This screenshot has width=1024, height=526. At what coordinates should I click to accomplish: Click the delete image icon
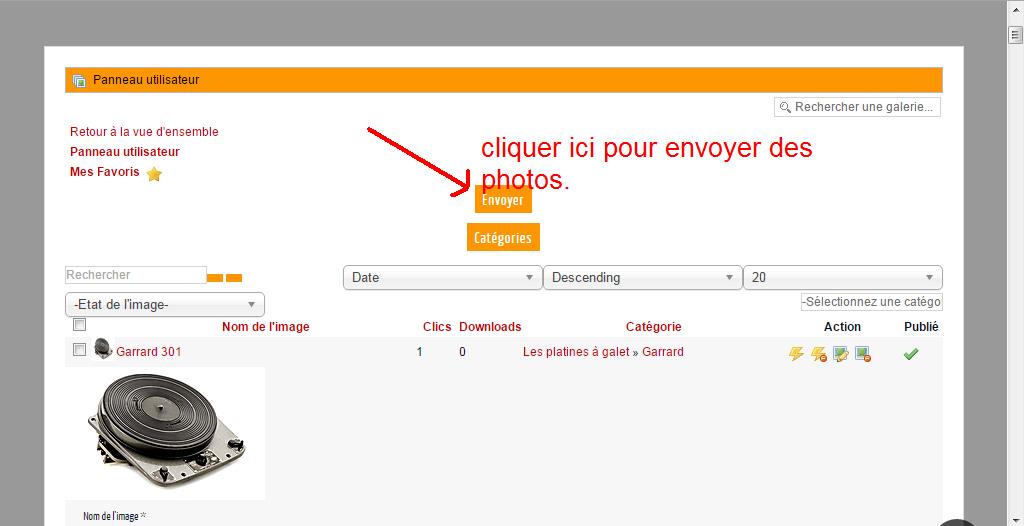coord(862,353)
